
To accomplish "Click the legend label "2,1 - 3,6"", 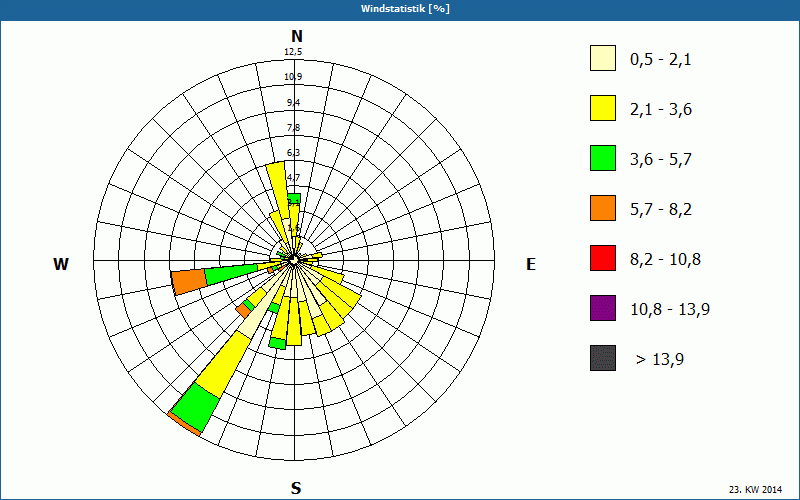I will [x=661, y=110].
